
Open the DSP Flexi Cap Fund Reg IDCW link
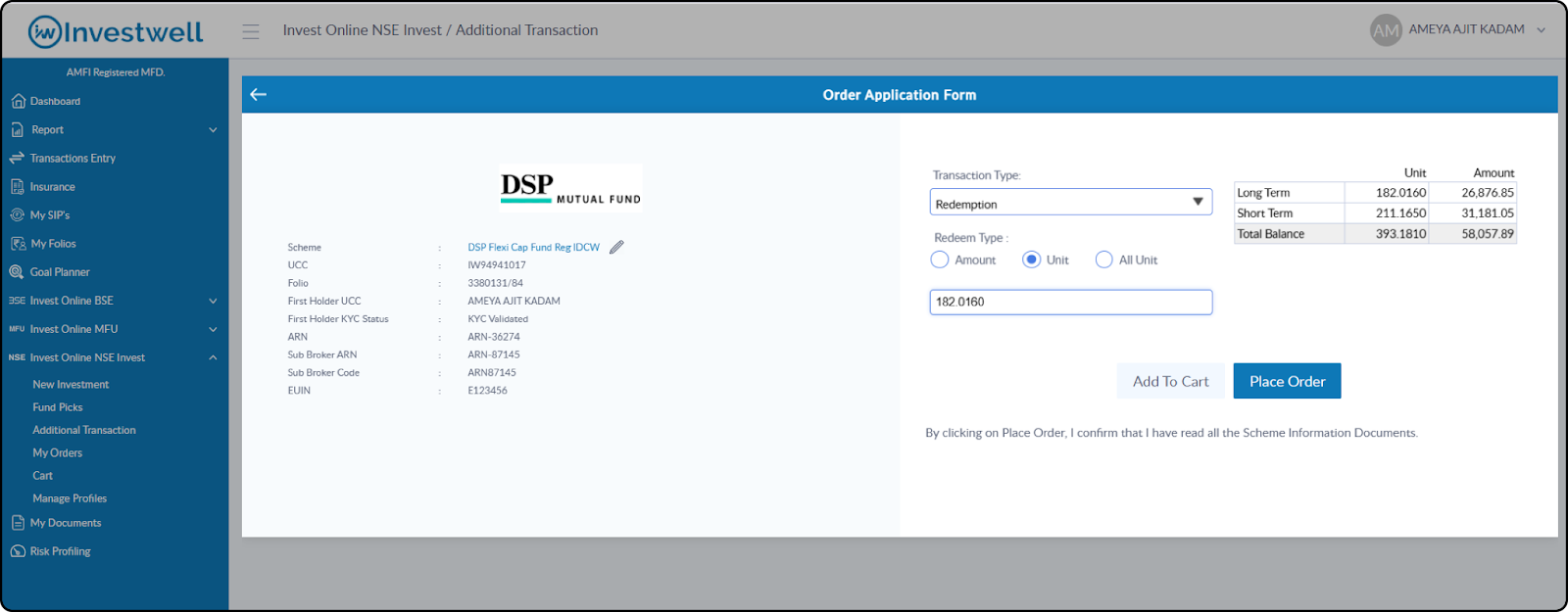(x=534, y=247)
